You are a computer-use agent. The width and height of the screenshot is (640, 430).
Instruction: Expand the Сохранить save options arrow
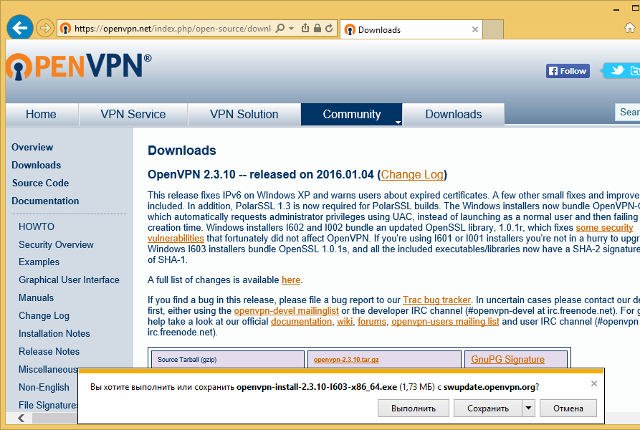point(529,408)
